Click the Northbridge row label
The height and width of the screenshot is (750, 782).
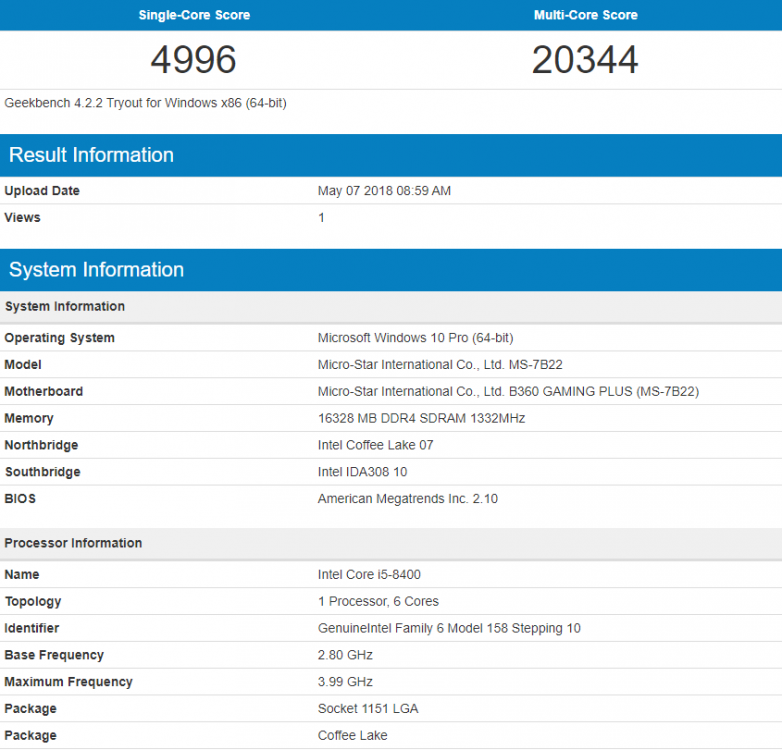click(41, 445)
